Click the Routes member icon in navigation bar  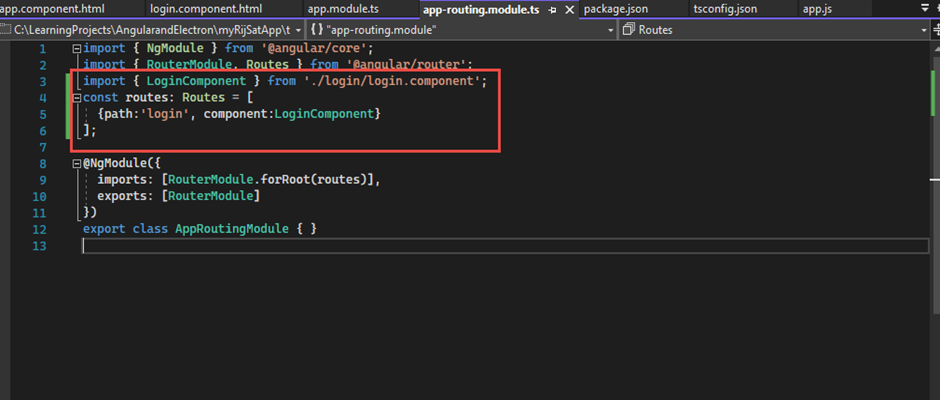tap(628, 30)
